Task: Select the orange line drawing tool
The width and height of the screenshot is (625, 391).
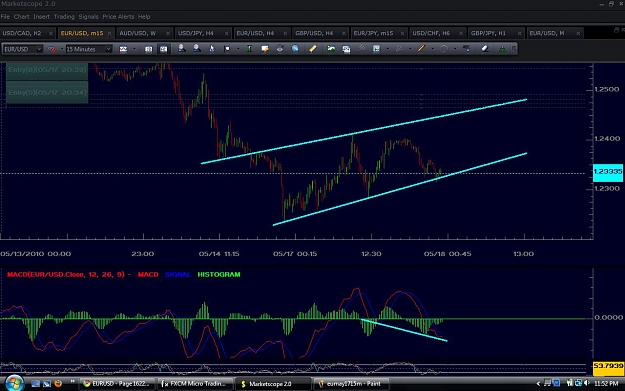Action: coord(421,49)
